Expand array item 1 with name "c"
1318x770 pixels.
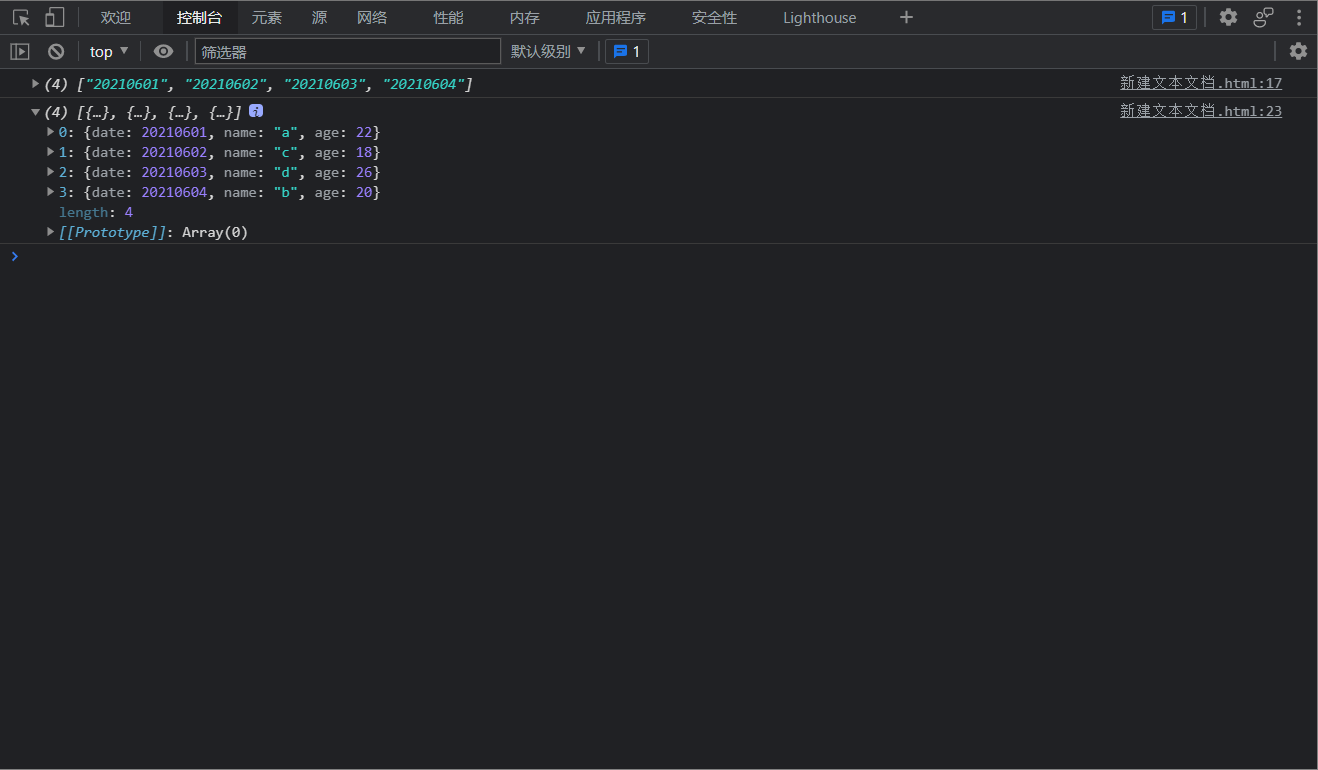(x=51, y=152)
